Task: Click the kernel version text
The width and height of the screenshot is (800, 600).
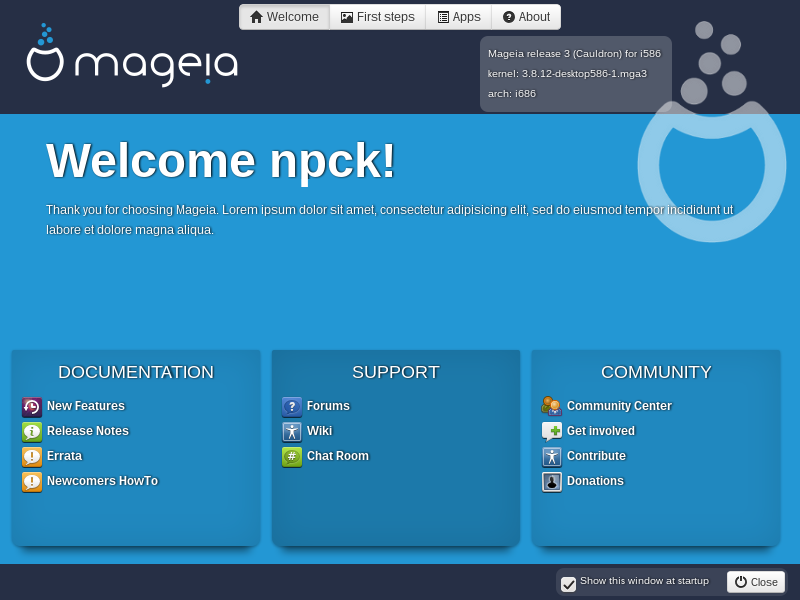Action: click(x=567, y=73)
